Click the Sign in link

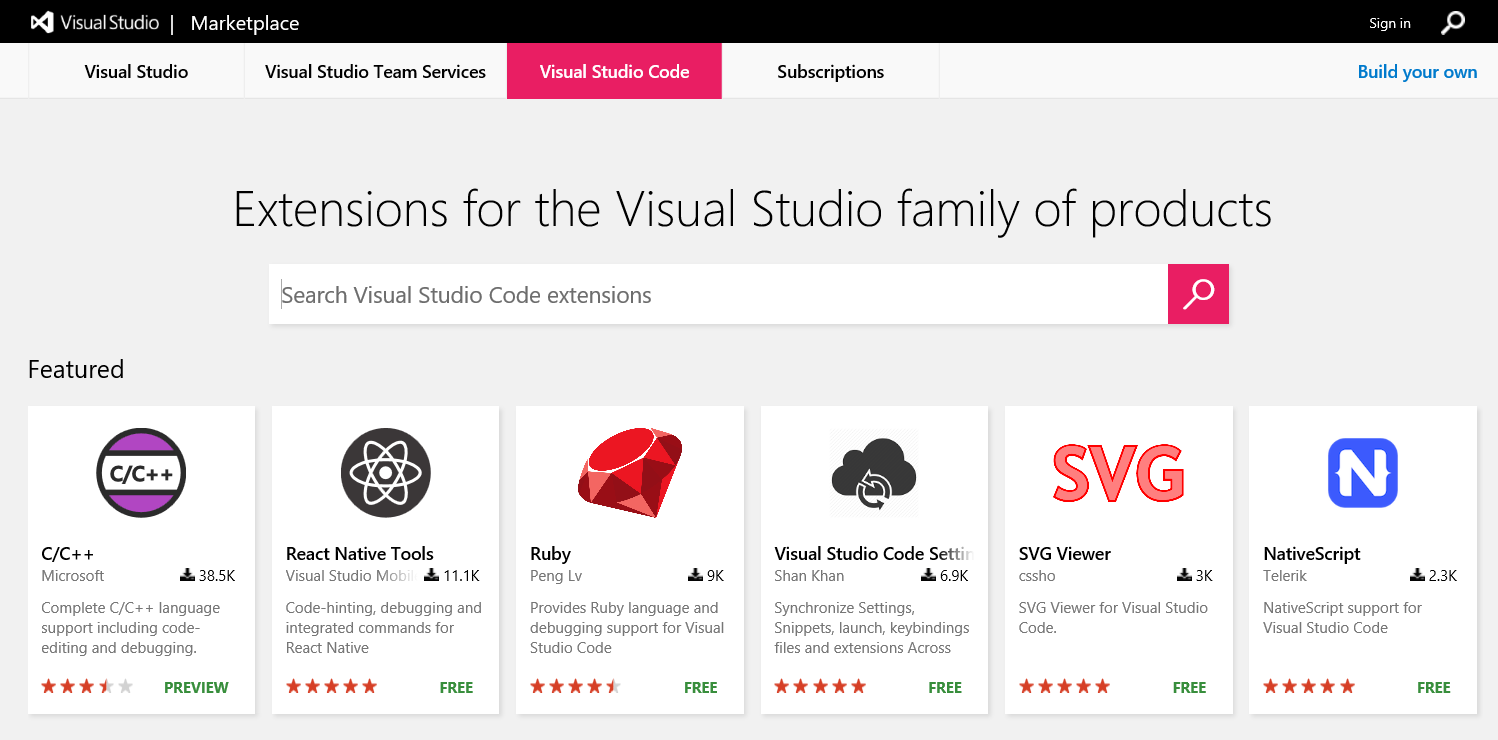point(1389,23)
